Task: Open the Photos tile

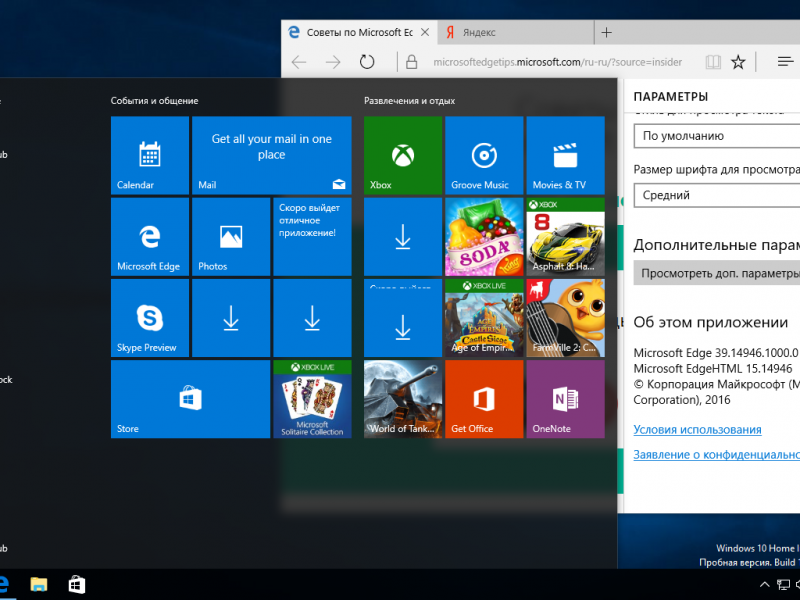Action: coord(231,237)
